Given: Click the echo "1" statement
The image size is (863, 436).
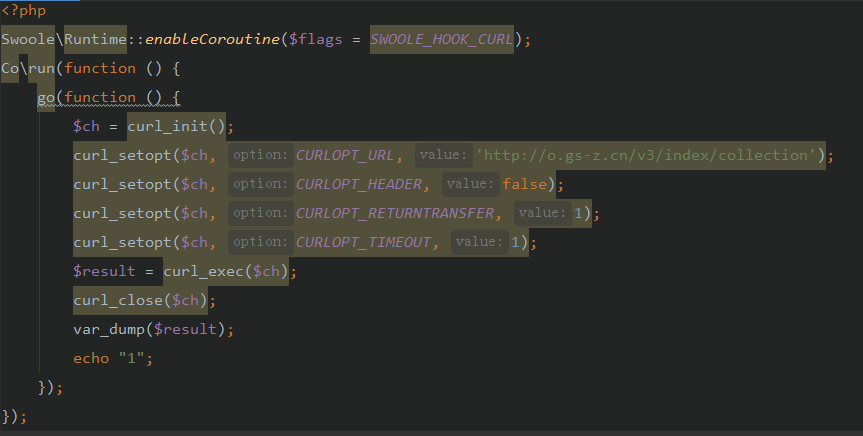Looking at the screenshot, I should coord(113,358).
